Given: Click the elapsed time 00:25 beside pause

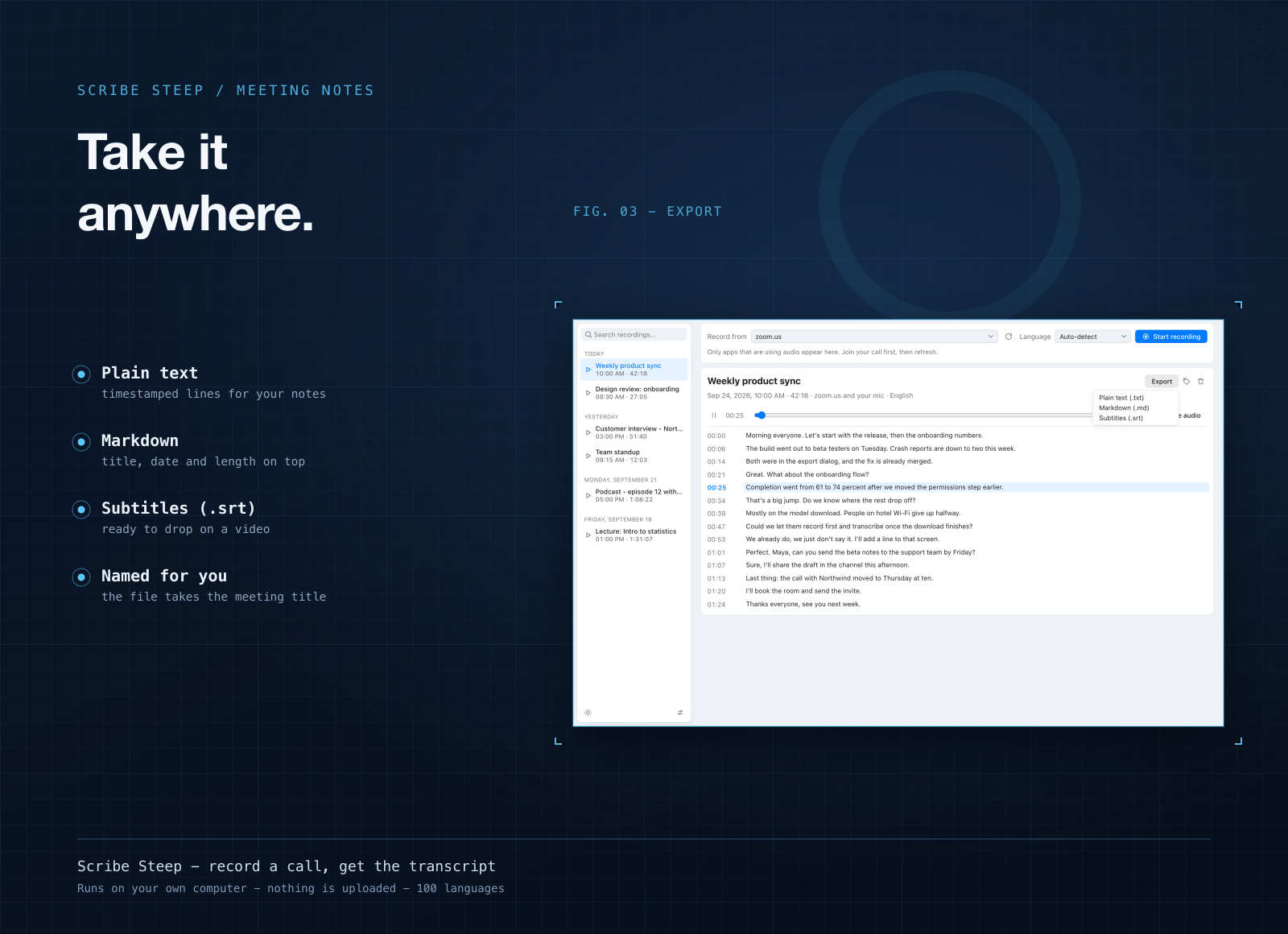Looking at the screenshot, I should (x=734, y=415).
